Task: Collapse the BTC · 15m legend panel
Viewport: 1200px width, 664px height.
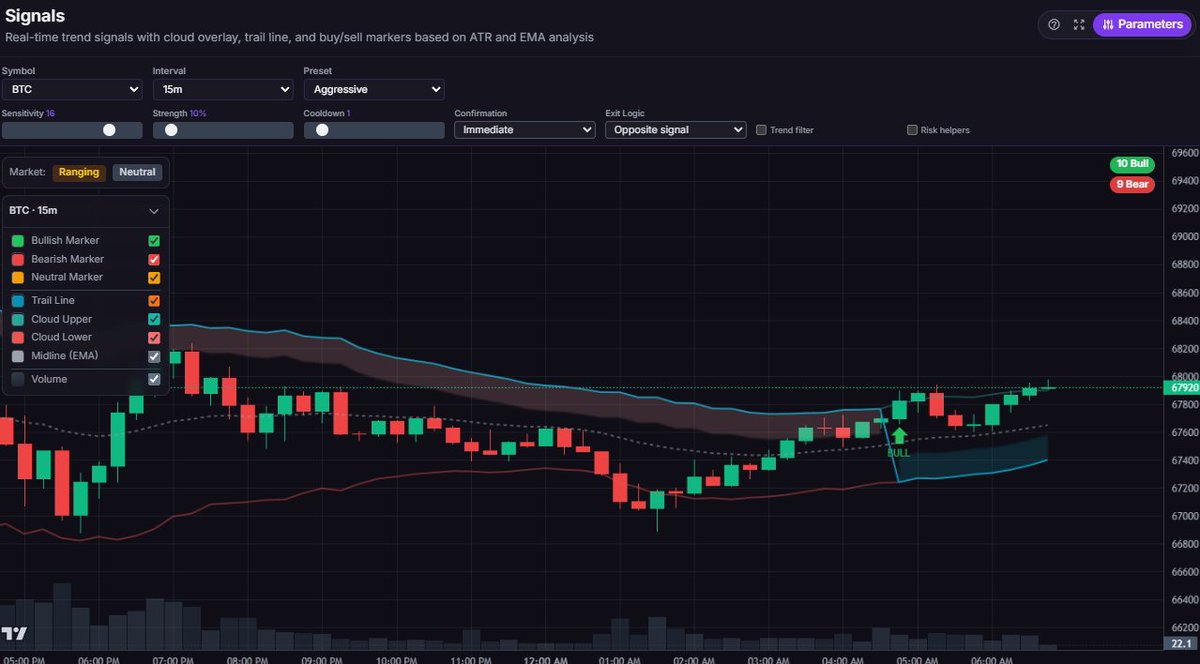Action: click(154, 211)
